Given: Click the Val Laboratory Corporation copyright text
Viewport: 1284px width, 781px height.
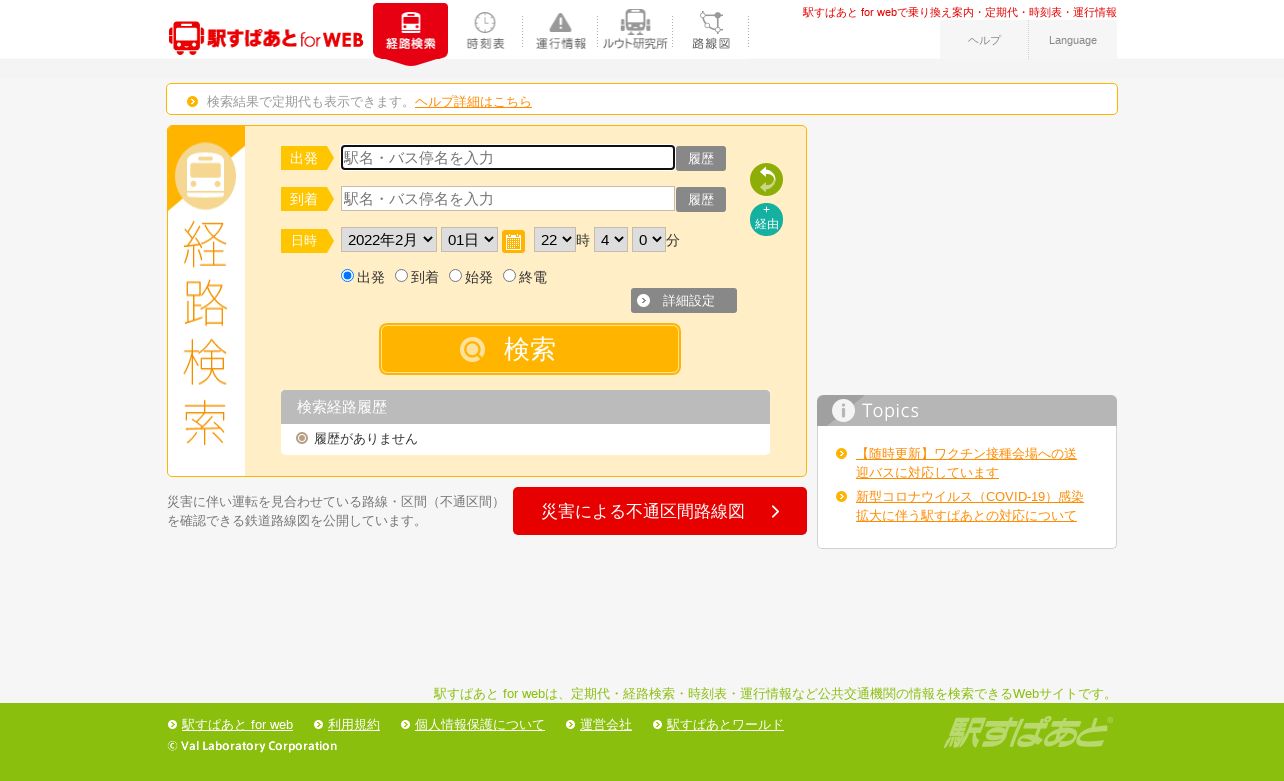Looking at the screenshot, I should 252,746.
